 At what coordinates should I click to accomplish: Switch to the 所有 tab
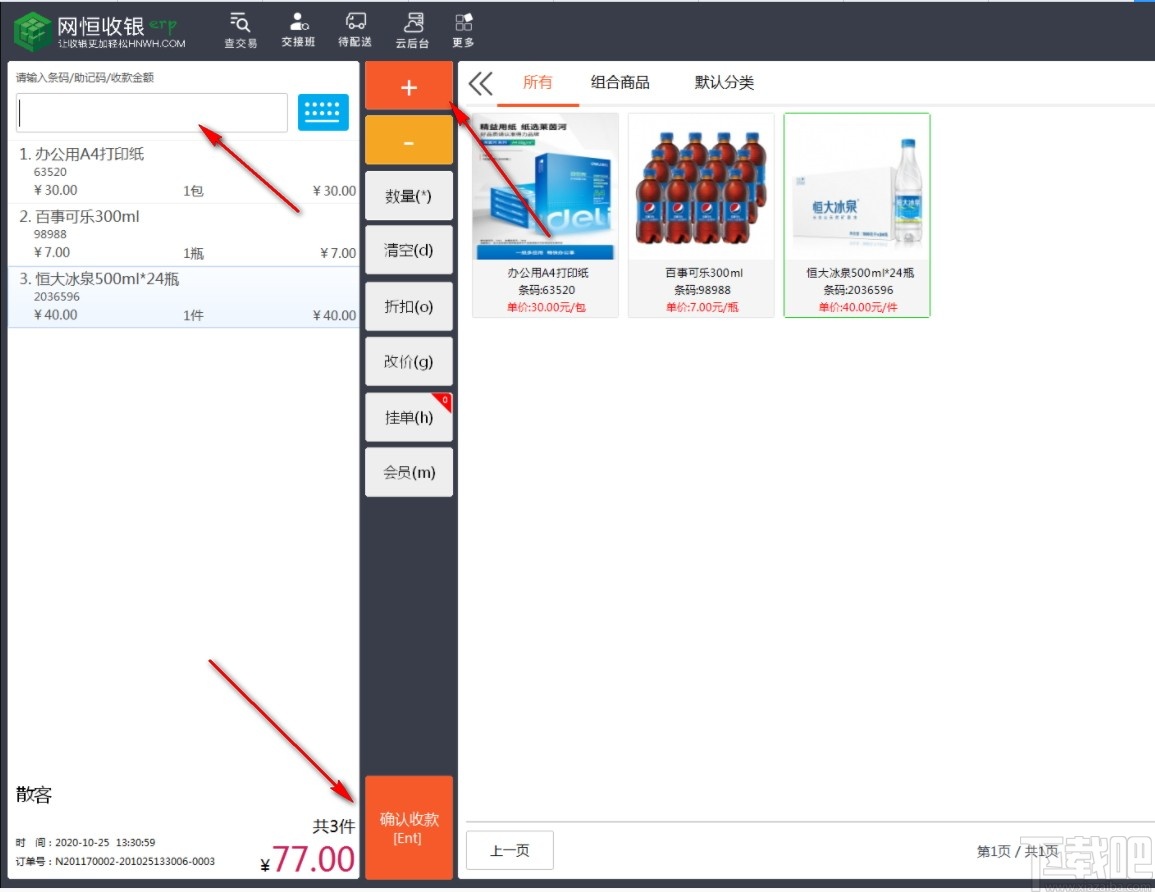click(538, 82)
